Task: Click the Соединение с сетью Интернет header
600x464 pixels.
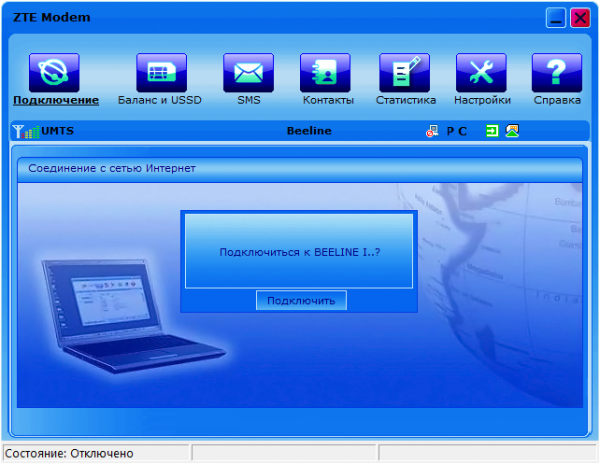Action: point(112,168)
